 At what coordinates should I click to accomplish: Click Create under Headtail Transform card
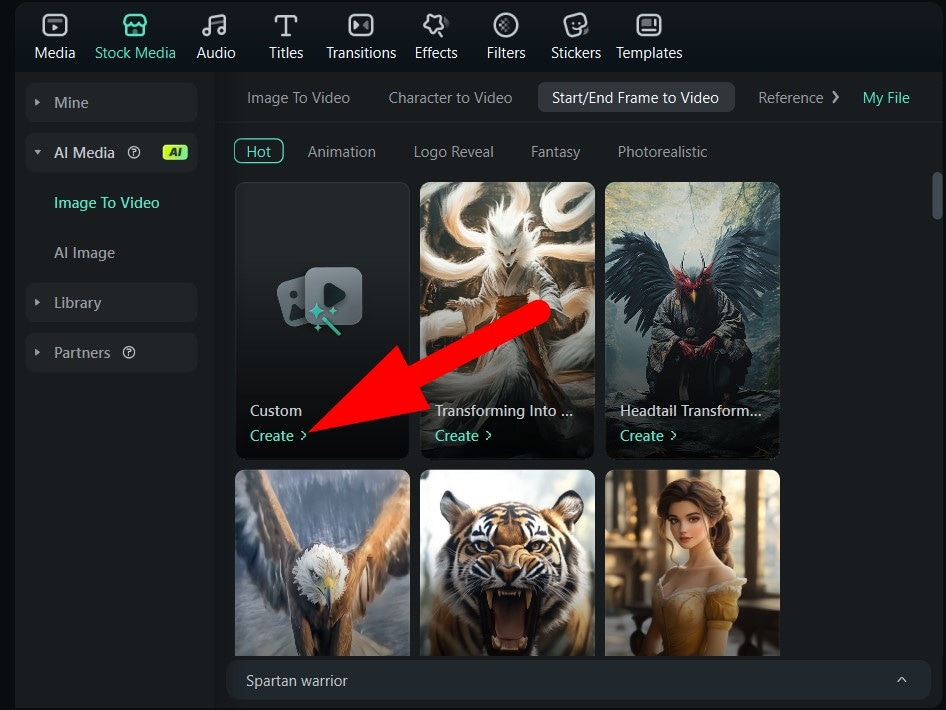pos(649,436)
